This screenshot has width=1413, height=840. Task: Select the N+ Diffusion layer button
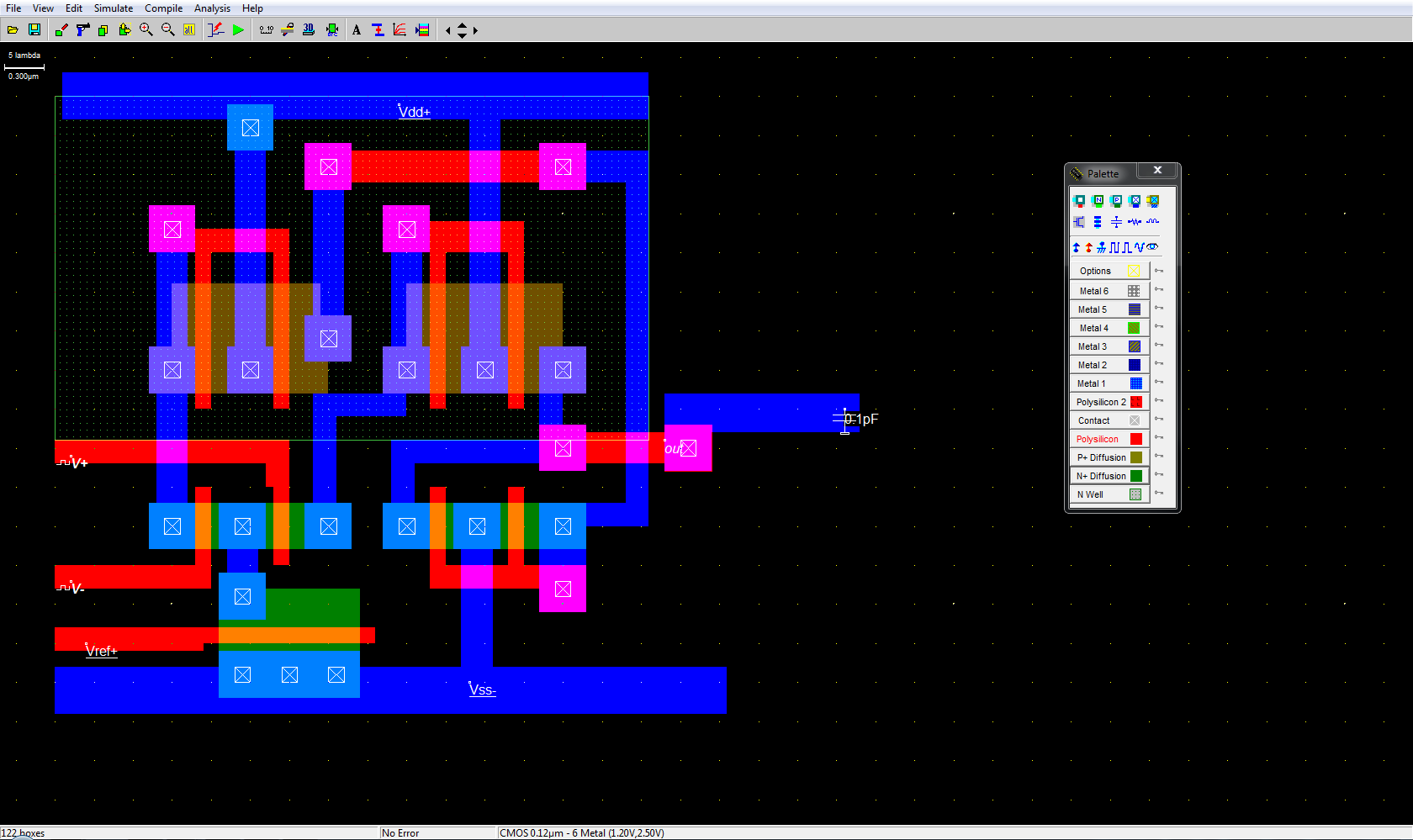tap(1109, 476)
